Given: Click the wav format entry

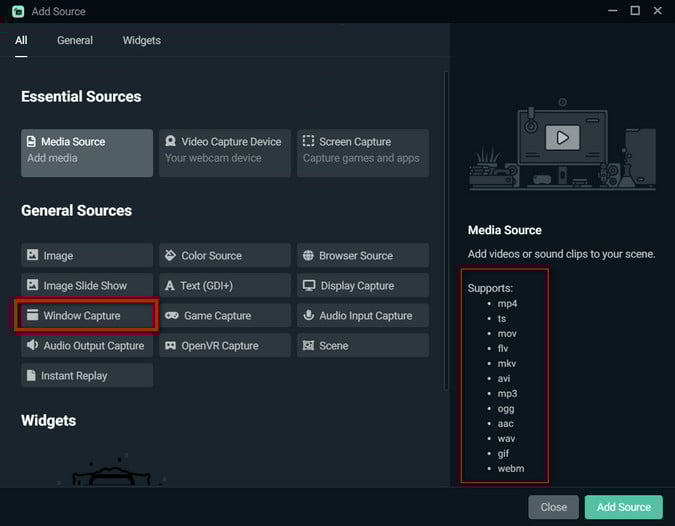Looking at the screenshot, I should [506, 439].
